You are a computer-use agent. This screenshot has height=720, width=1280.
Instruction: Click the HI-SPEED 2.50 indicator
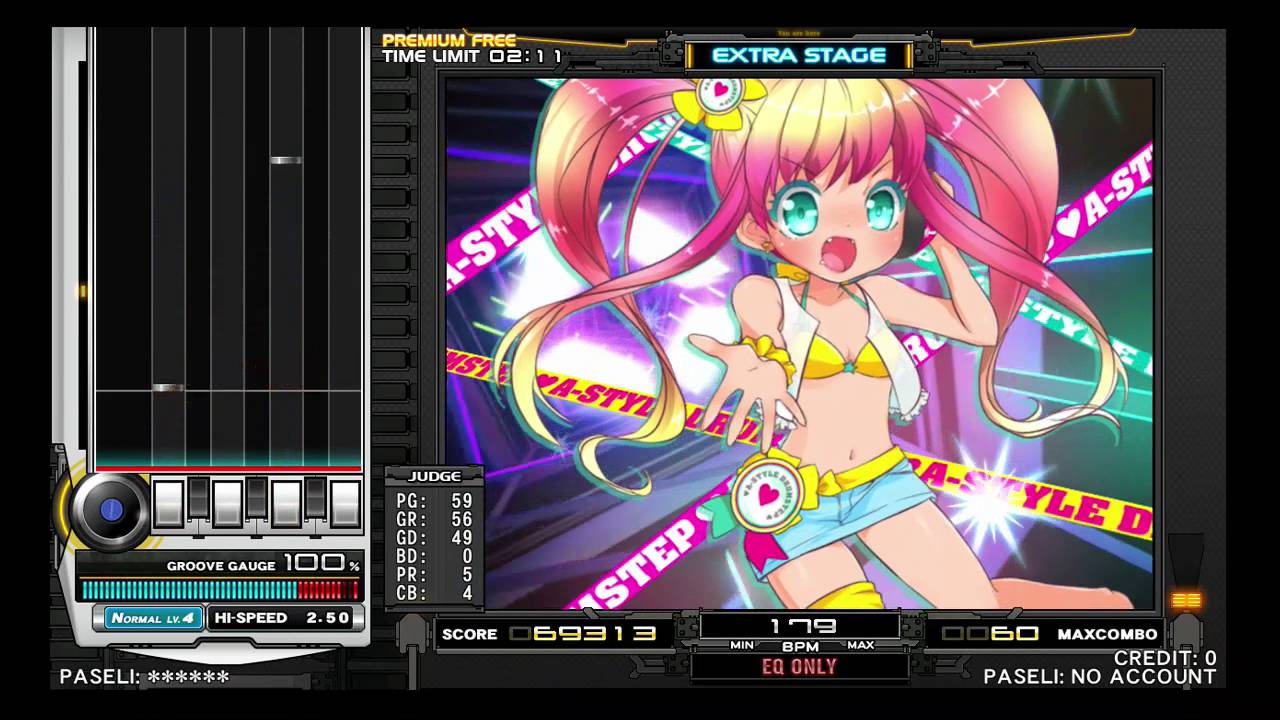pos(284,618)
